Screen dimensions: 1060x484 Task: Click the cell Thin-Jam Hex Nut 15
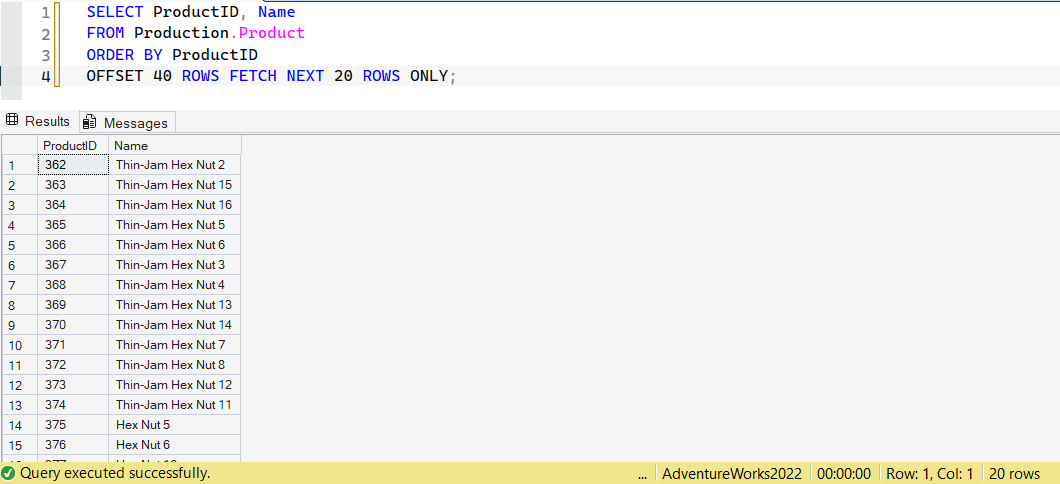(174, 185)
